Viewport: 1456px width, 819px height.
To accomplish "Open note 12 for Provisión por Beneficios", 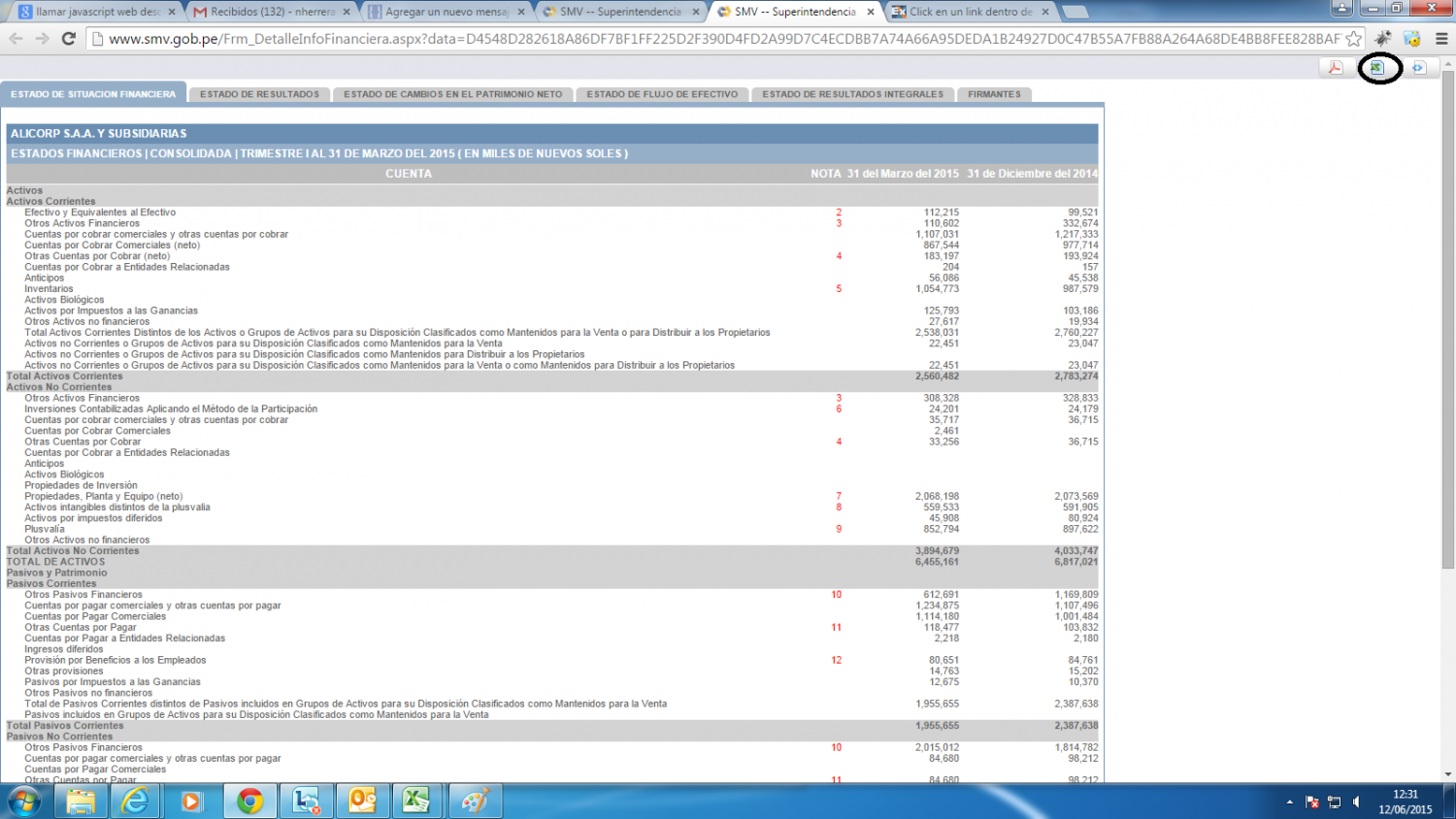I will [836, 661].
